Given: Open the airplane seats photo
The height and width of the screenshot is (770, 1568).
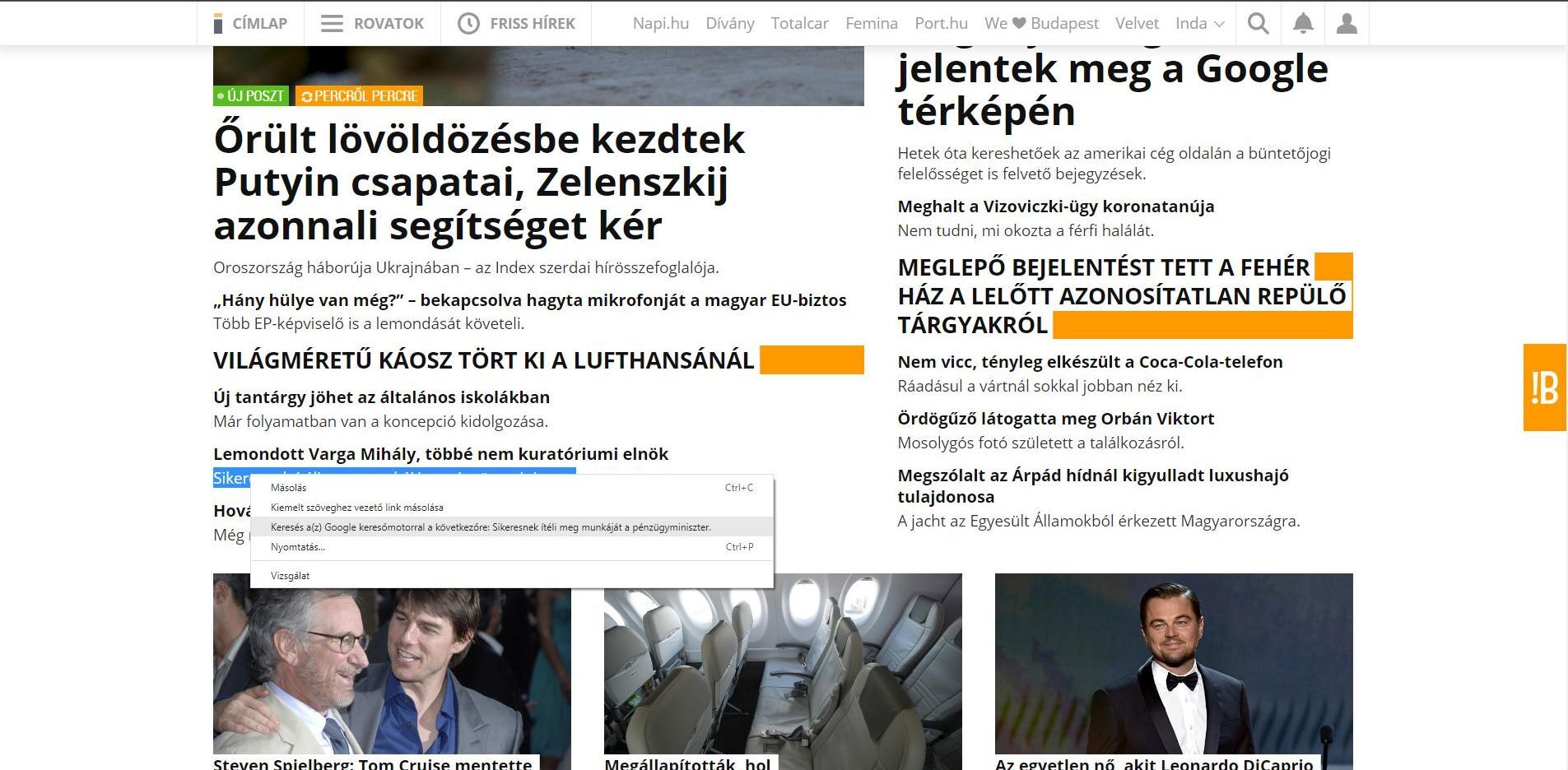Looking at the screenshot, I should 783,664.
